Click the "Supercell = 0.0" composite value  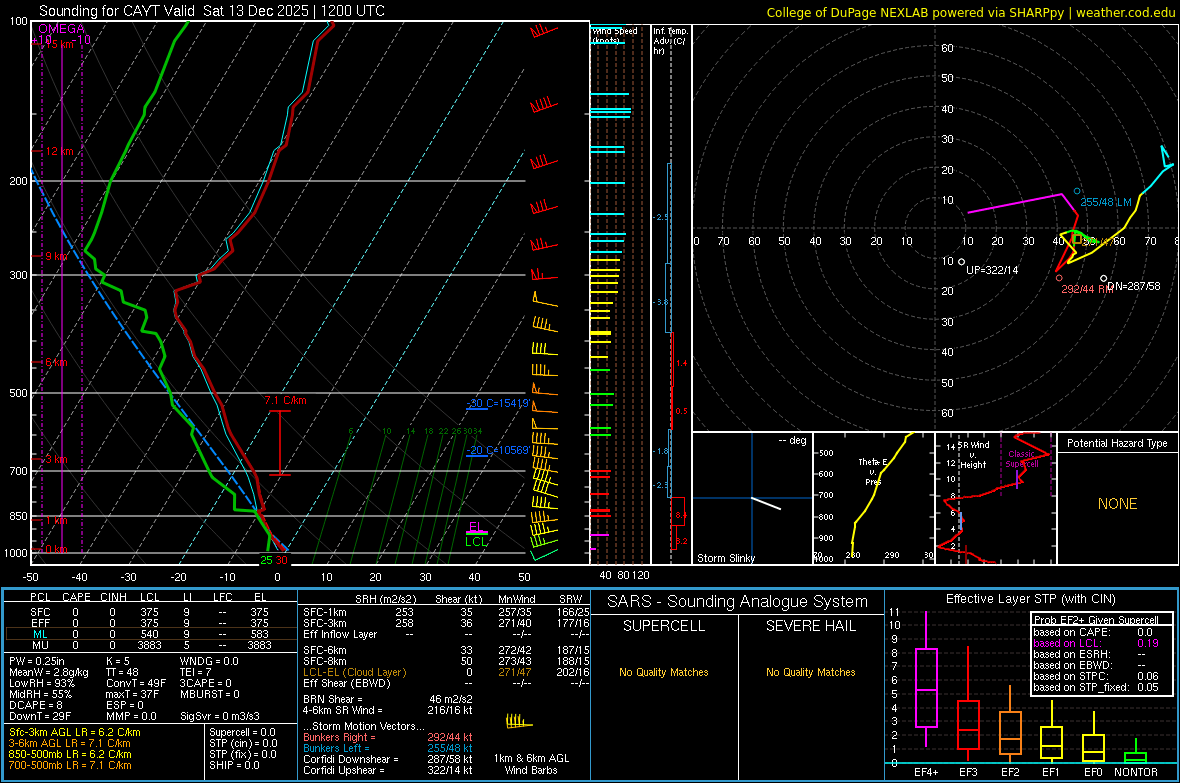[242, 732]
